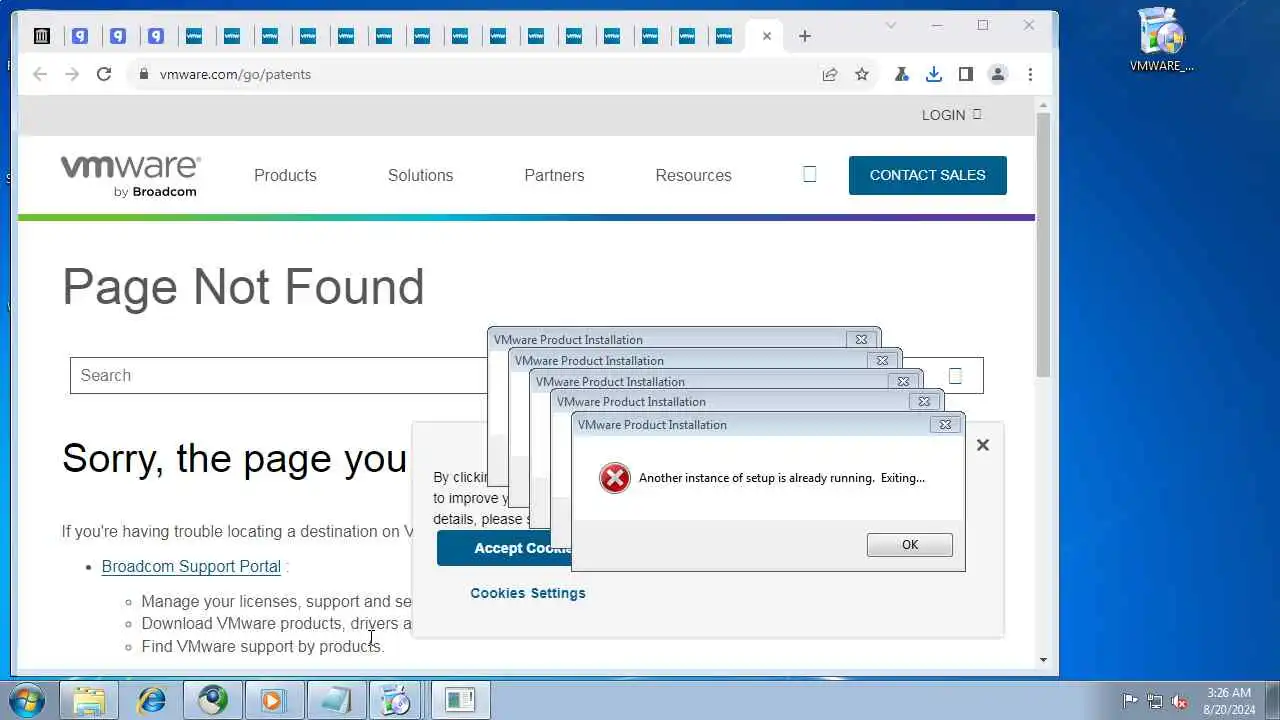Viewport: 1280px width, 720px height.
Task: Click the VMware by Broadcom logo
Action: pos(130,176)
